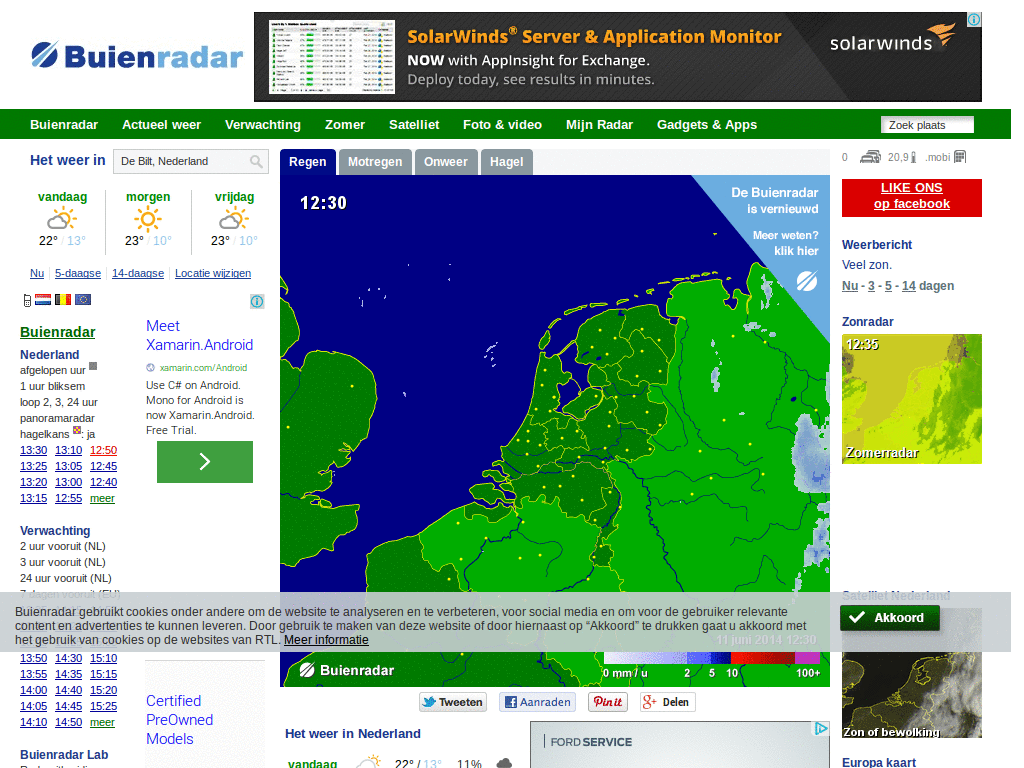This screenshot has height=768, width=1024.
Task: Open the Gadgets & Apps menu
Action: (x=707, y=125)
